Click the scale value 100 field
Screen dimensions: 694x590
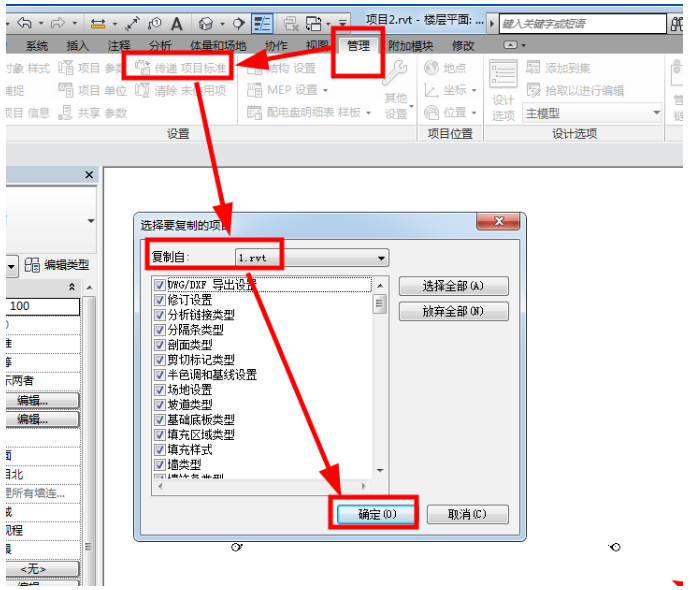42,306
